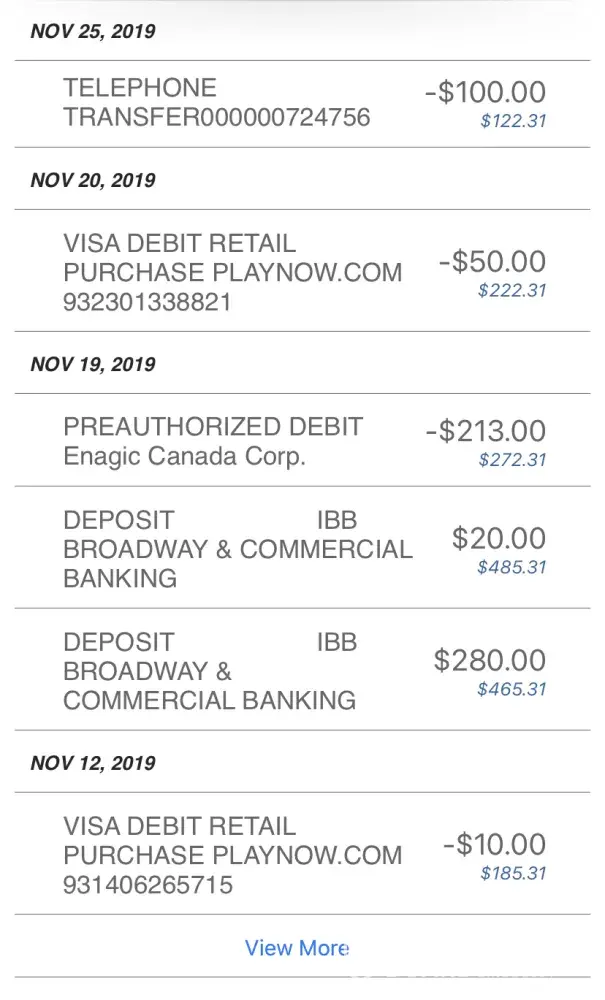This screenshot has height=1000, width=605.
Task: Open the View More link
Action: [x=297, y=948]
